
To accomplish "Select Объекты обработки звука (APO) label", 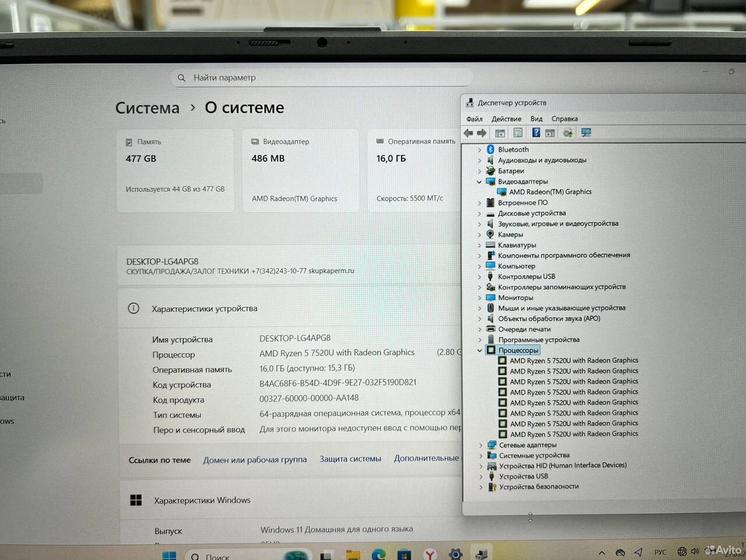I will (x=549, y=318).
